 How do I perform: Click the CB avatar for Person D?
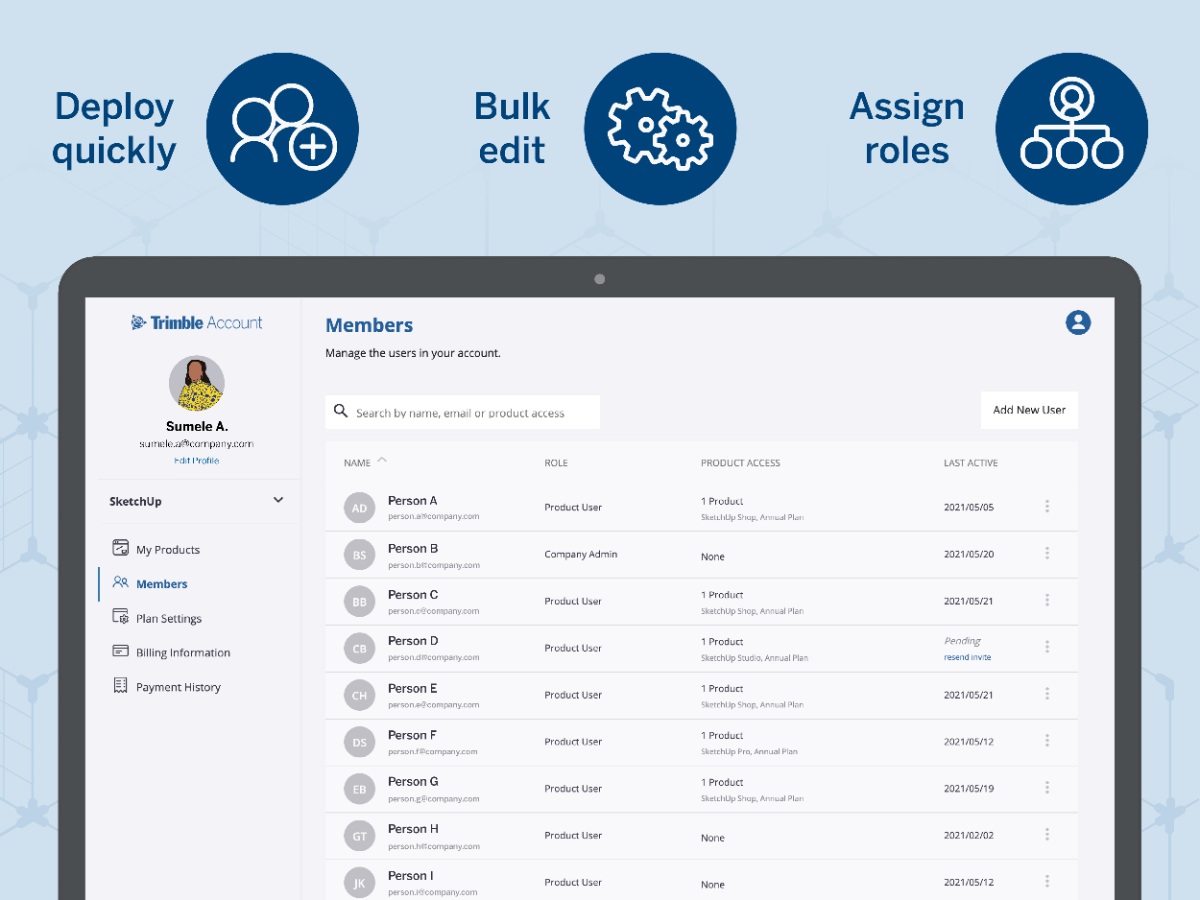360,648
